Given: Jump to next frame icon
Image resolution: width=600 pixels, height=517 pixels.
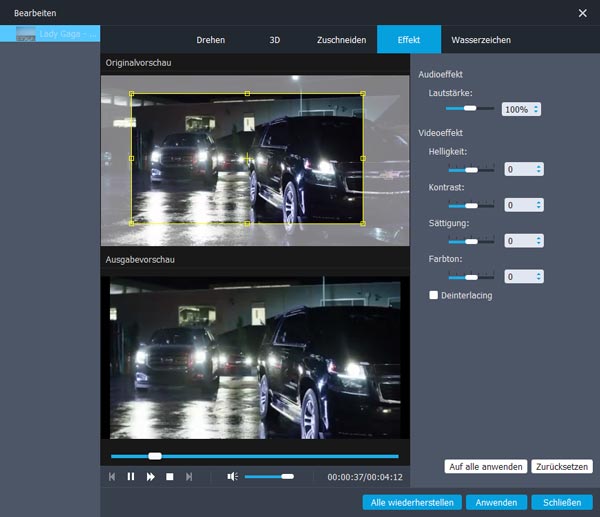Looking at the screenshot, I should point(189,477).
